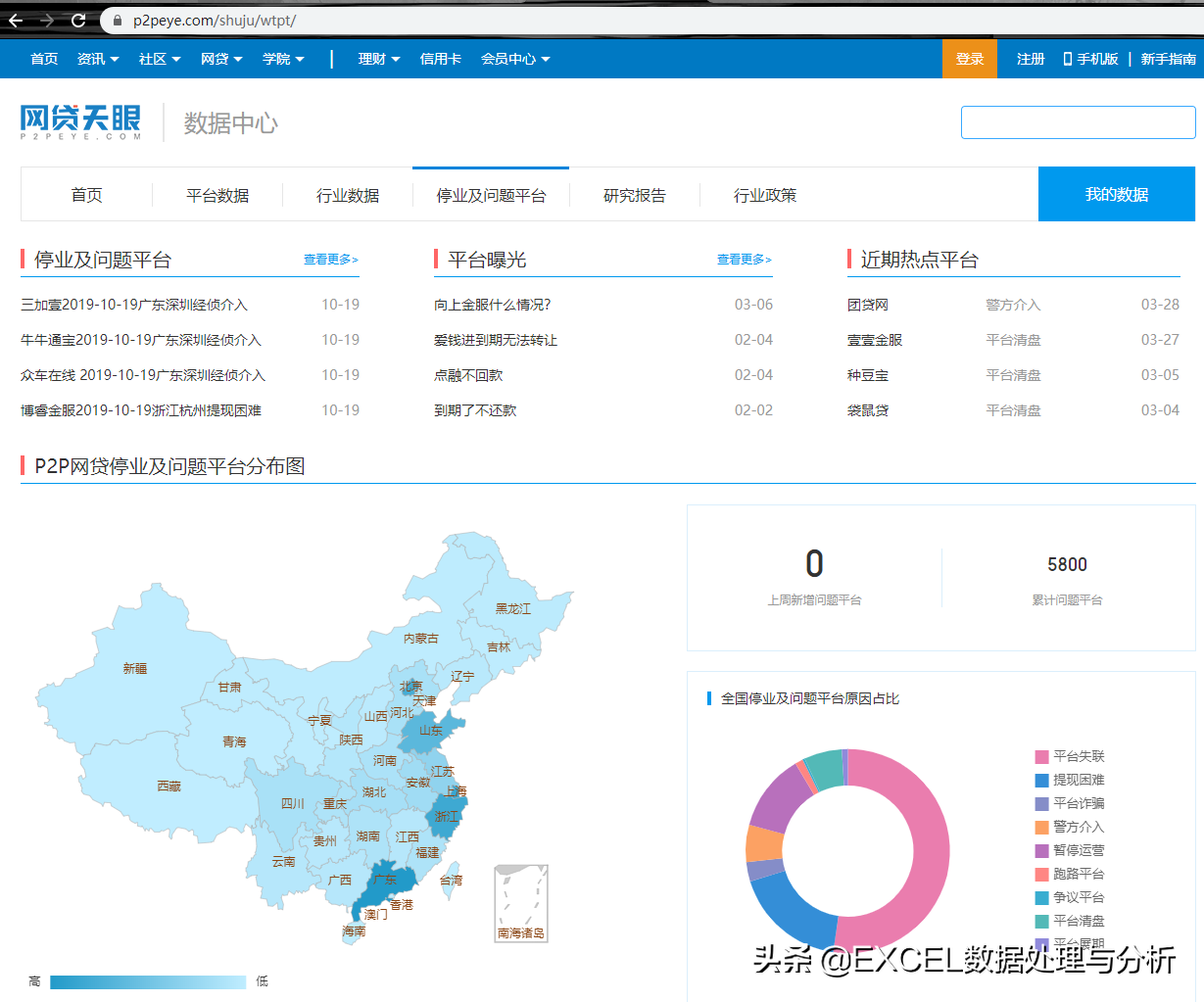Select the 停业及问题平台 tab

pyautogui.click(x=491, y=195)
